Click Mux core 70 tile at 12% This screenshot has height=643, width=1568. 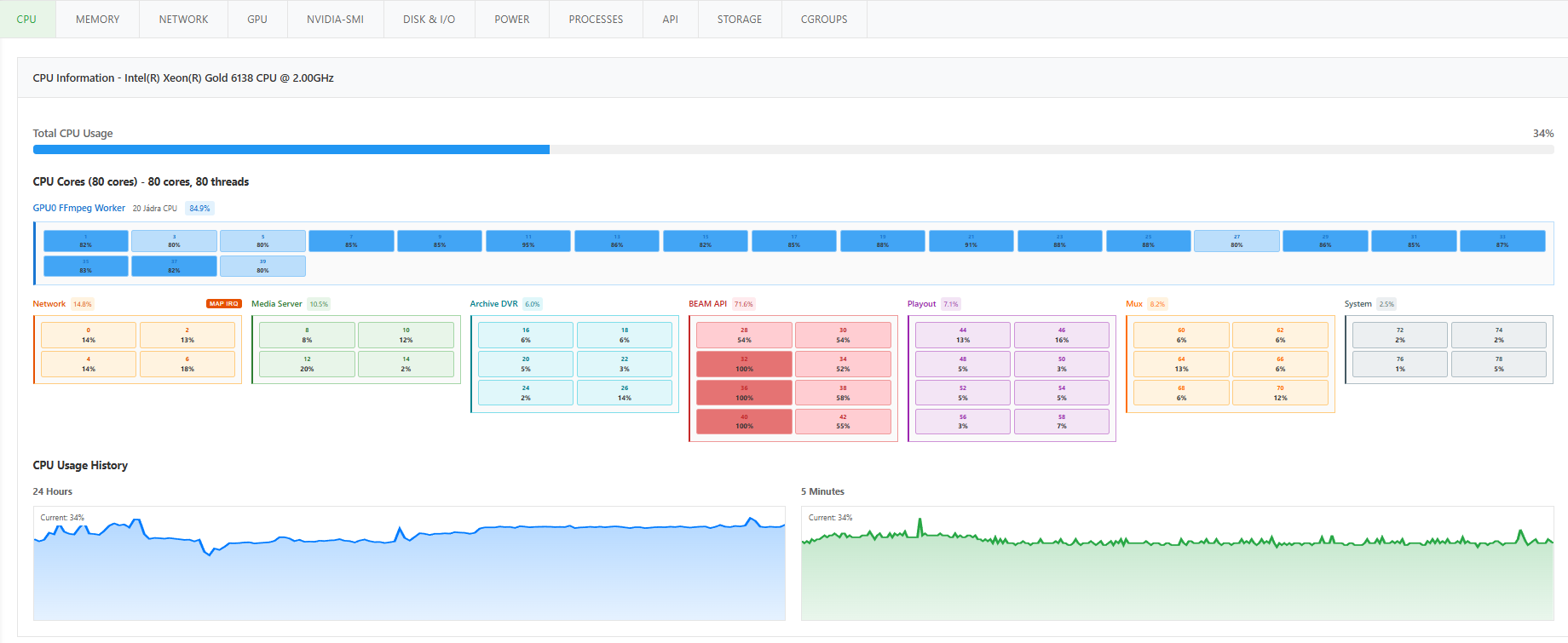coord(1280,393)
